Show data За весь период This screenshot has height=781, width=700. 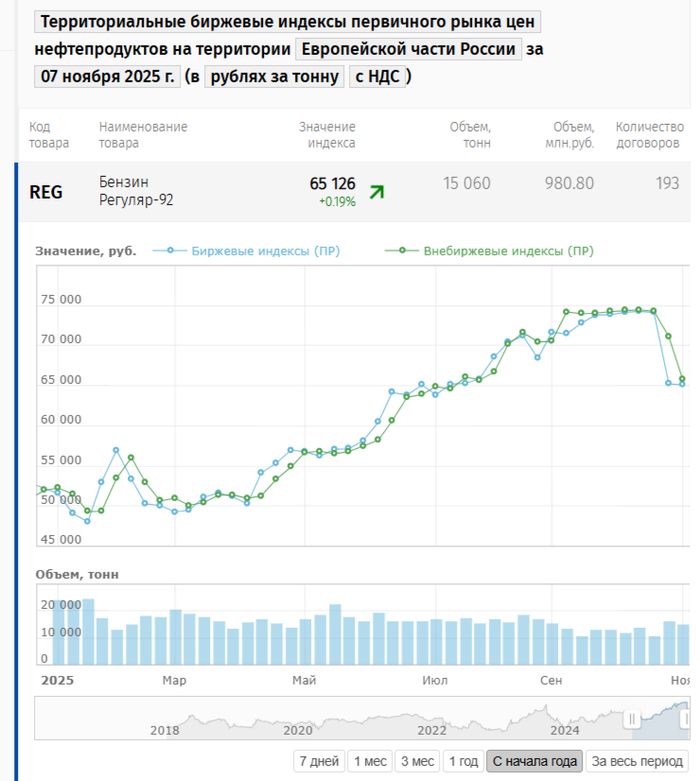[x=636, y=761]
